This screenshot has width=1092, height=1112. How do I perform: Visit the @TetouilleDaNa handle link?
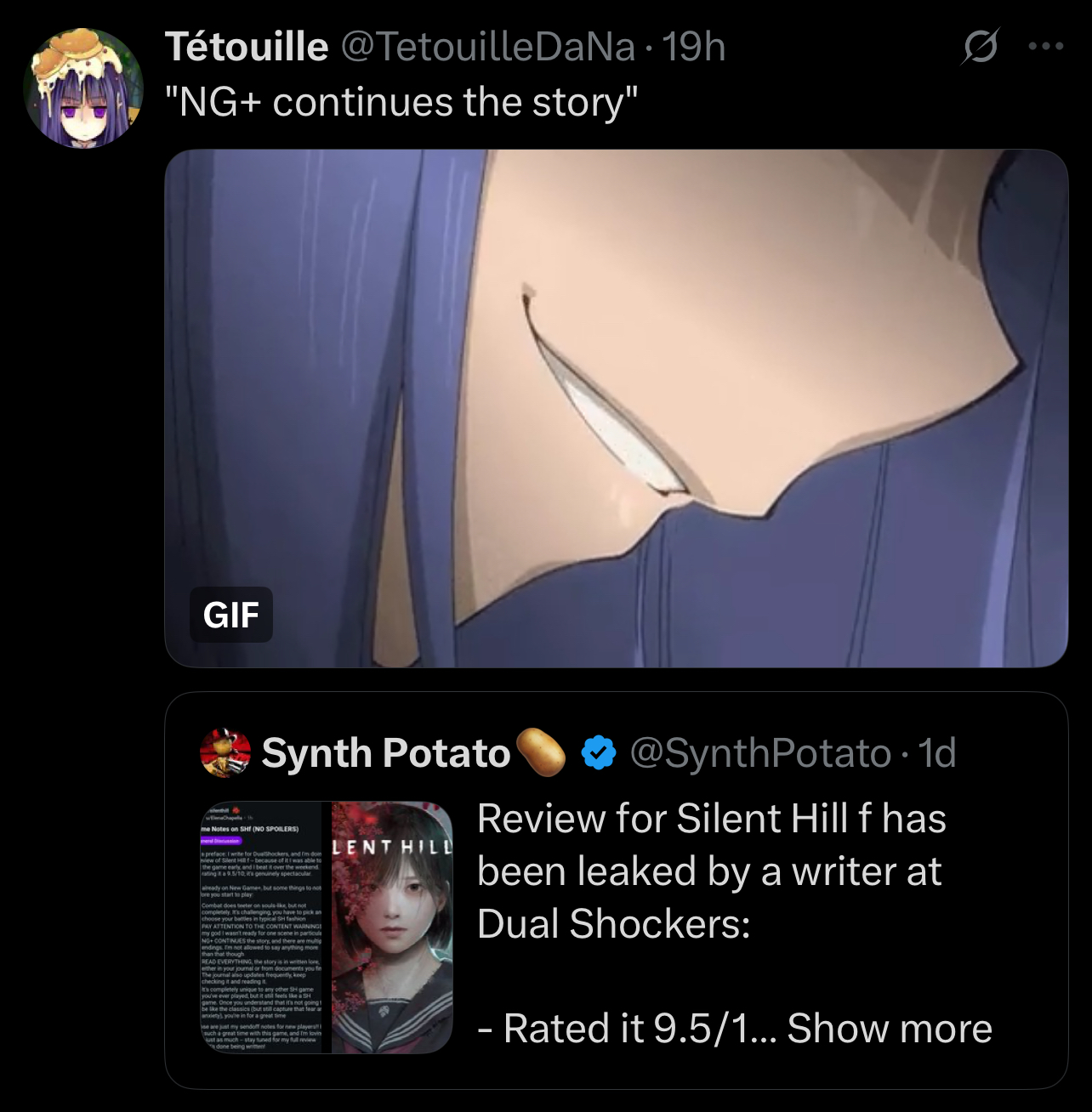tap(488, 46)
